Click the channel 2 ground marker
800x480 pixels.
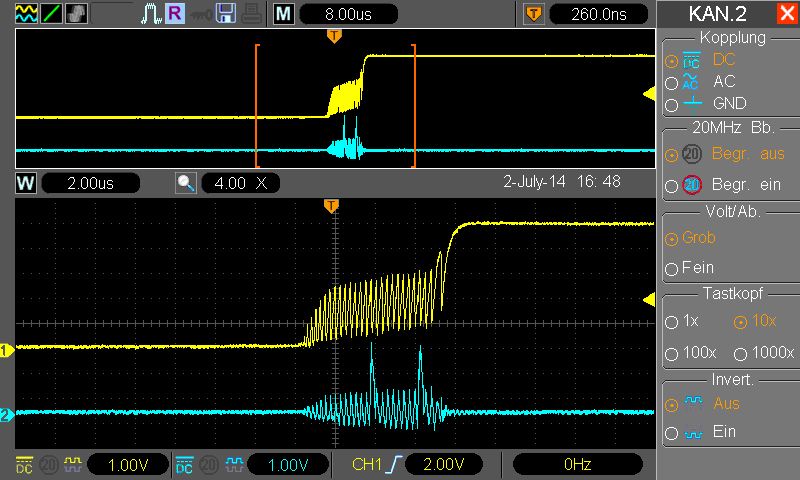pos(7,415)
